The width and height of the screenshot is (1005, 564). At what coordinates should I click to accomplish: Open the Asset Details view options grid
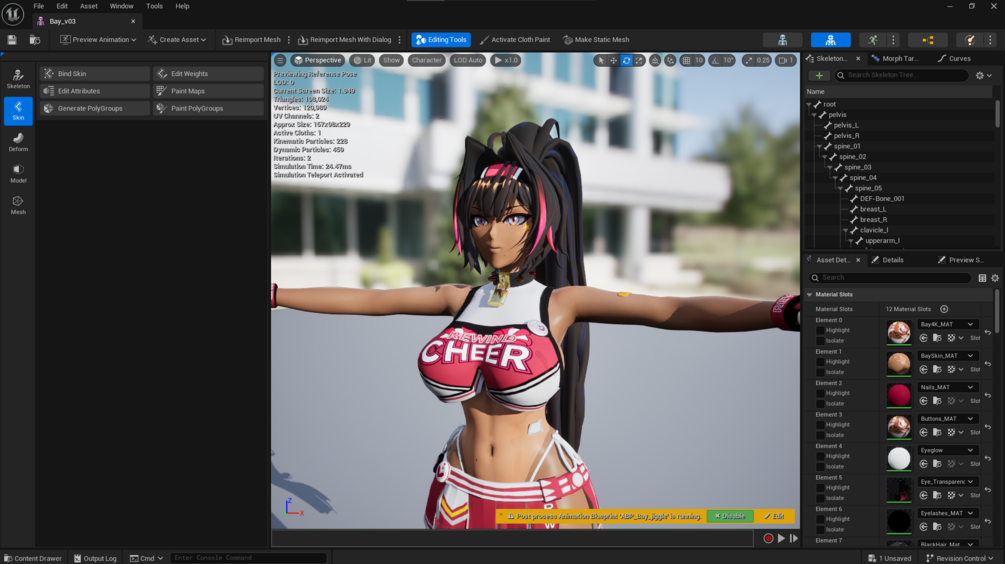pyautogui.click(x=982, y=278)
